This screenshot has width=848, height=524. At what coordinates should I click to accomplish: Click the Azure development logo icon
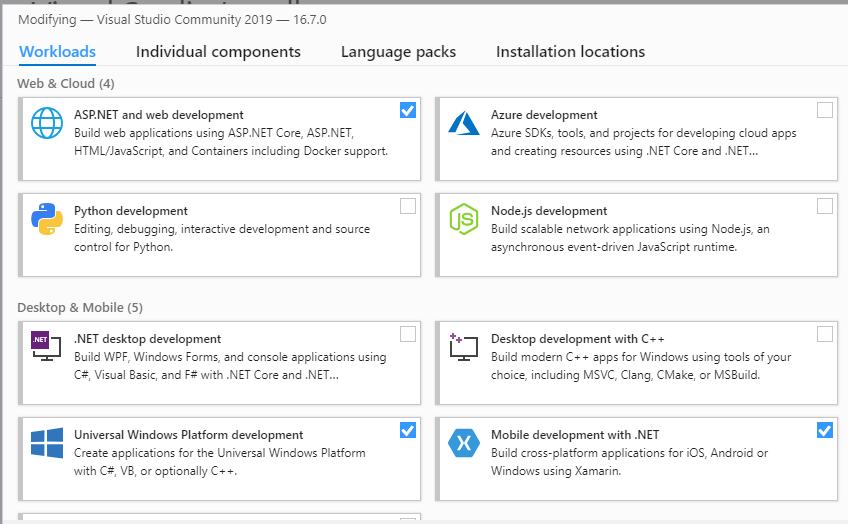(x=464, y=123)
